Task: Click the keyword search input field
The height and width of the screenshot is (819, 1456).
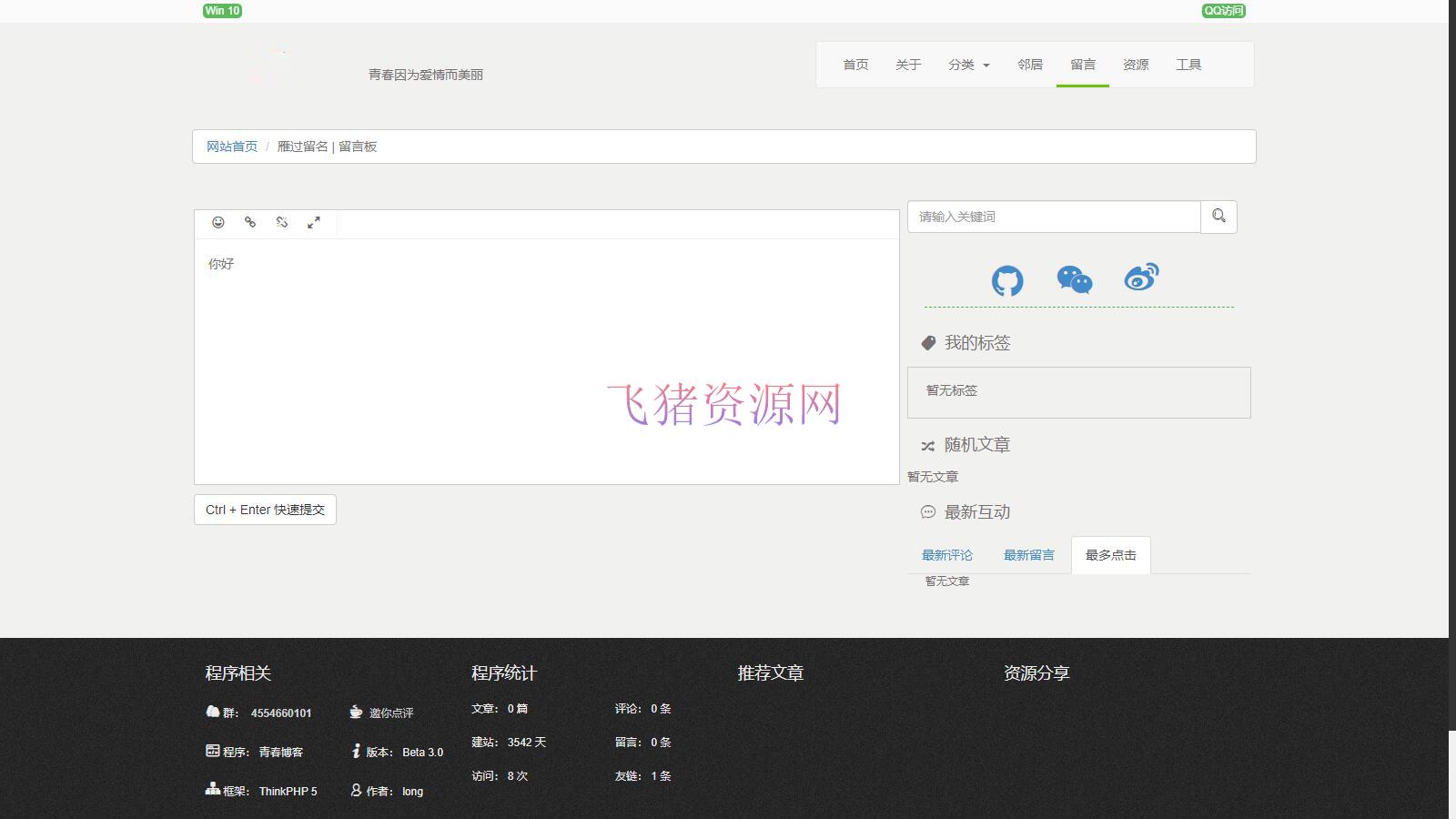Action: pos(1054,217)
